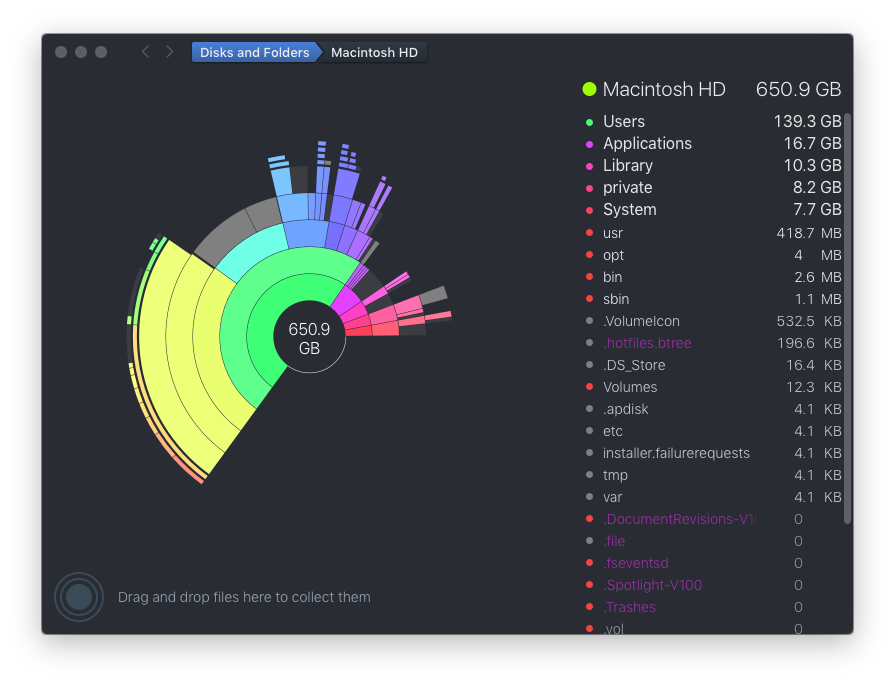895x684 pixels.
Task: Select the bin folder entry
Action: coord(712,277)
